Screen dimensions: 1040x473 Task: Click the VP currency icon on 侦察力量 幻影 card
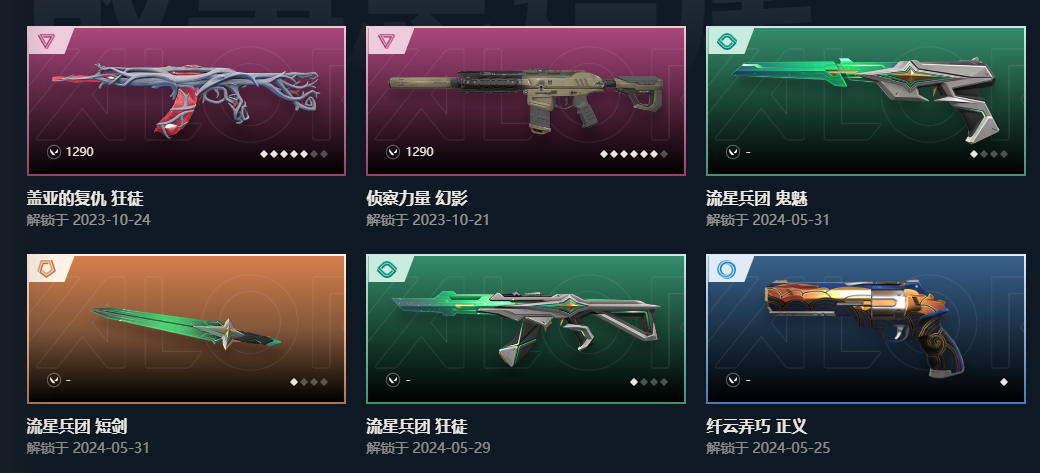[393, 152]
